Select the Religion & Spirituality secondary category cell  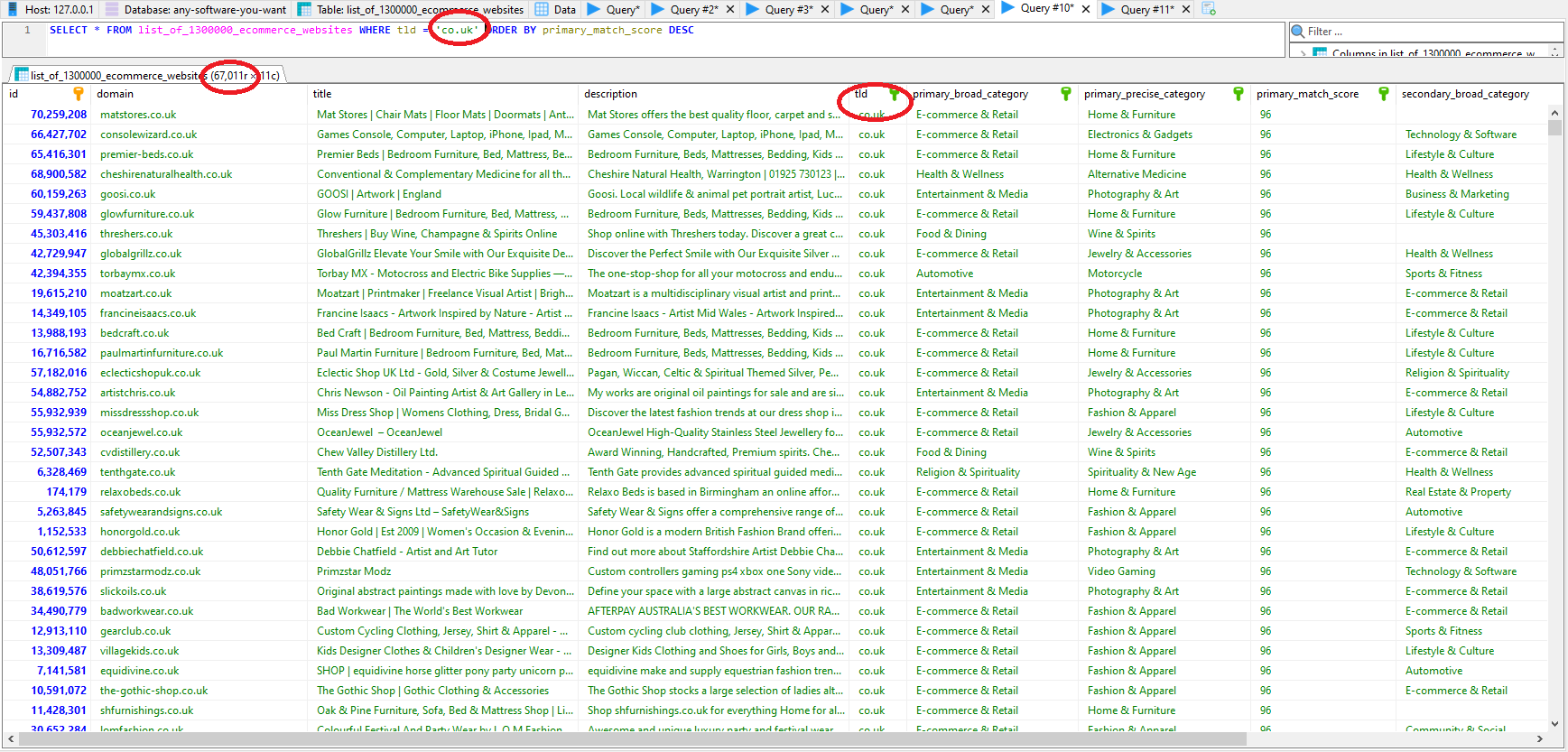pyautogui.click(x=1473, y=373)
